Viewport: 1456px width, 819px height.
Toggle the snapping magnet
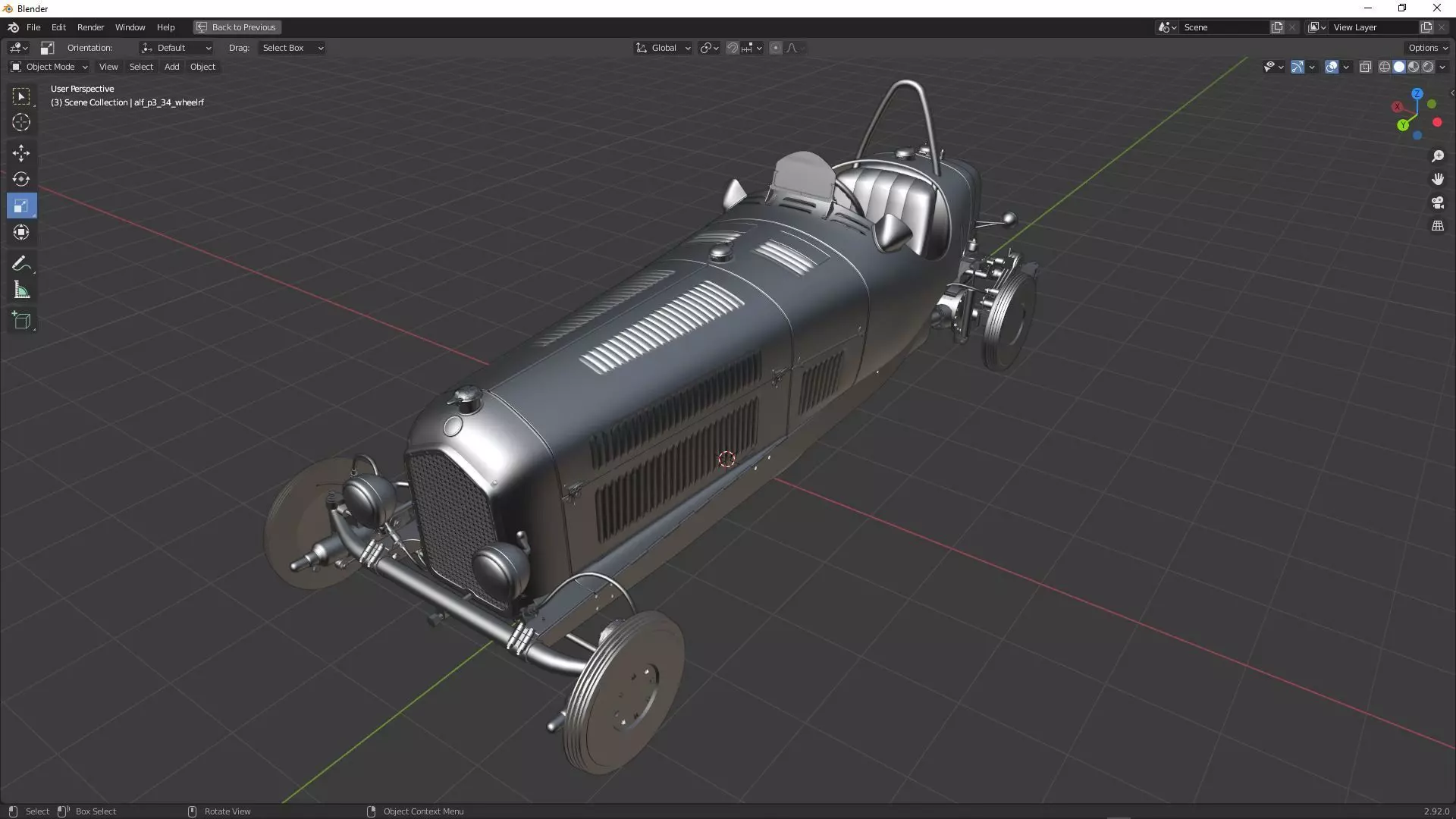pos(732,48)
